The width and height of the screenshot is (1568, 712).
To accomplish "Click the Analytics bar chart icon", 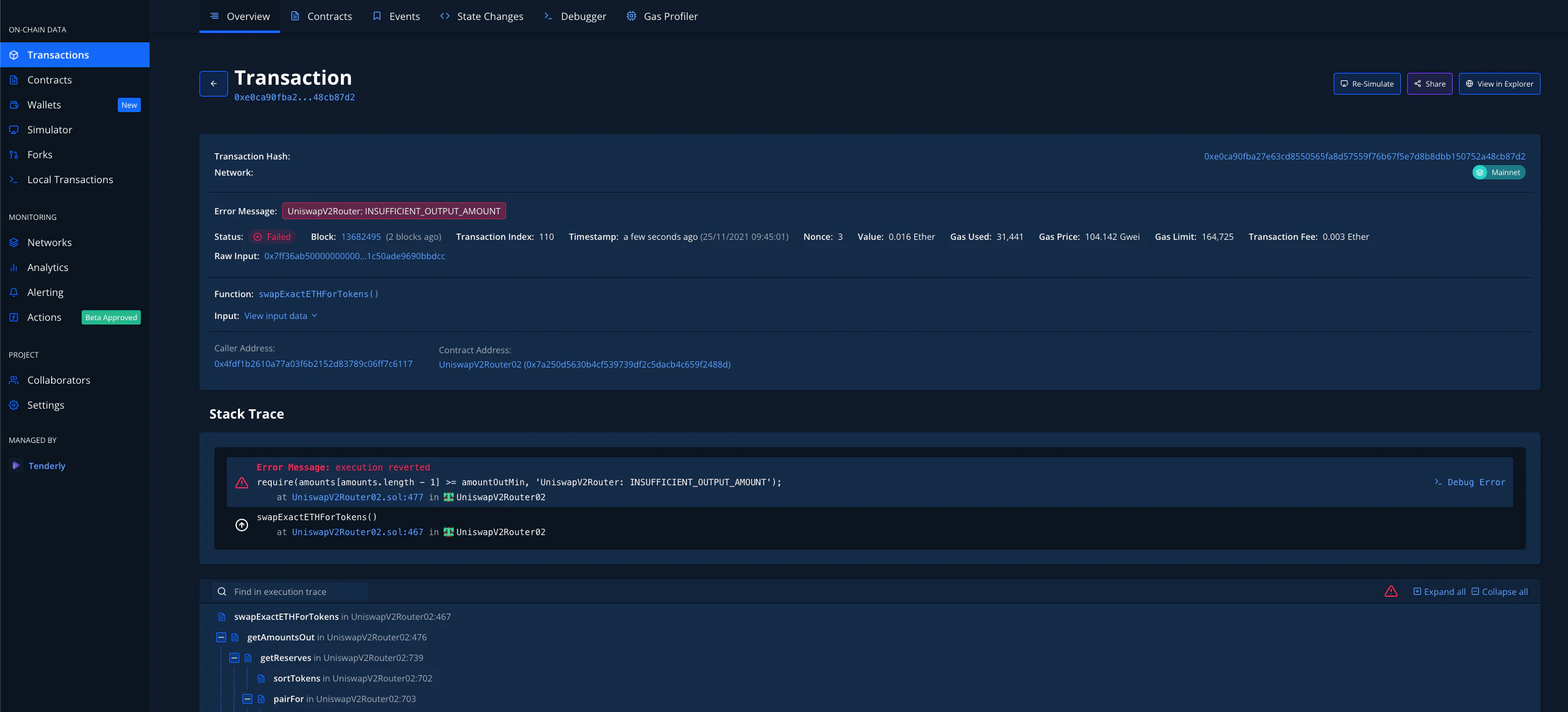I will [14, 267].
